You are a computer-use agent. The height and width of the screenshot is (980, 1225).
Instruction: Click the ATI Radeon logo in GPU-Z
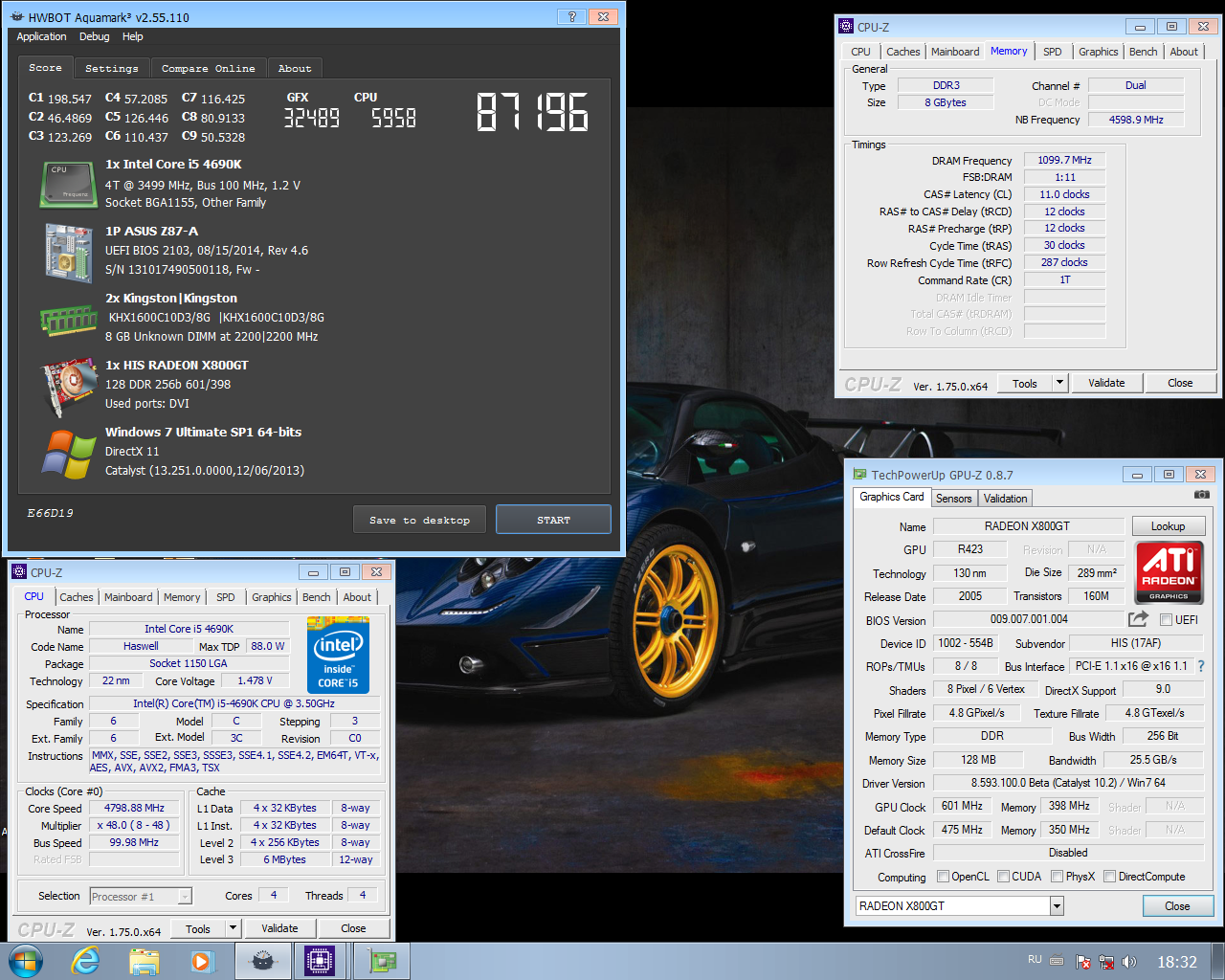(1169, 572)
